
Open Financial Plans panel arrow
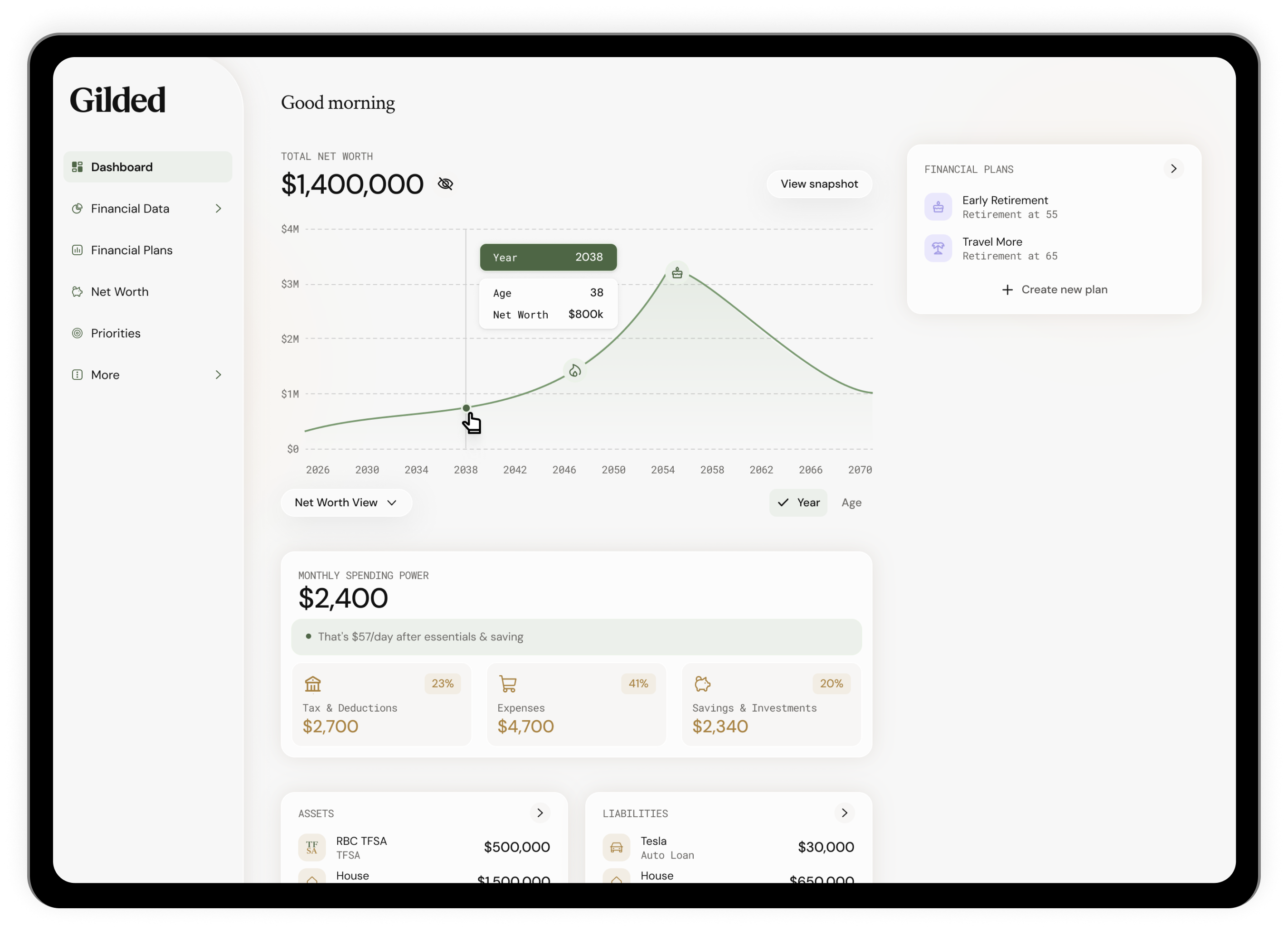[1173, 169]
